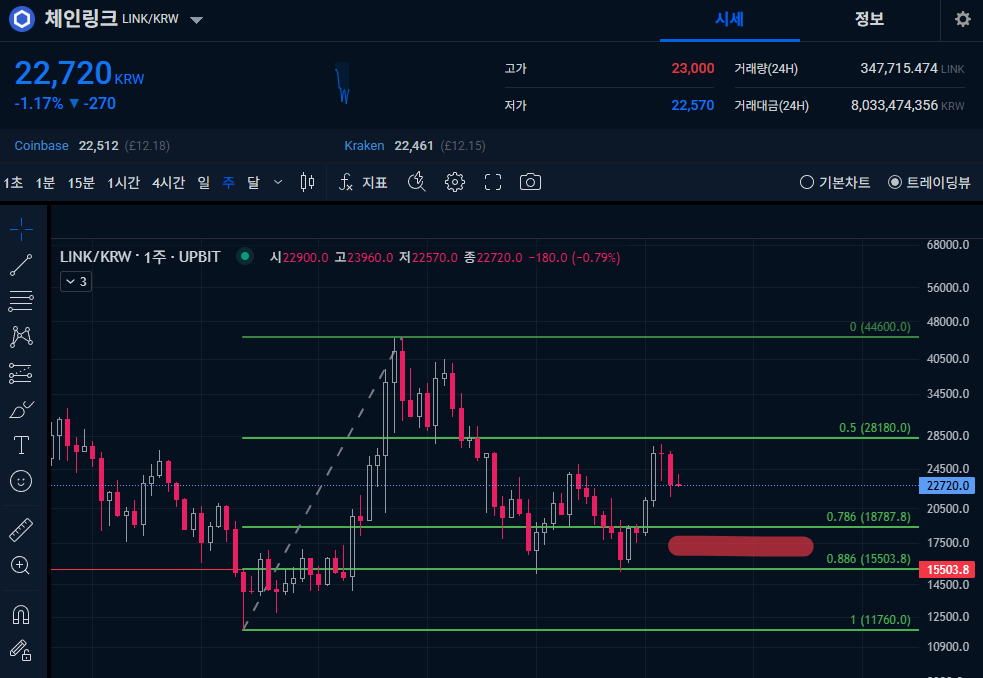Select the 기본차트 radio option

coord(835,183)
